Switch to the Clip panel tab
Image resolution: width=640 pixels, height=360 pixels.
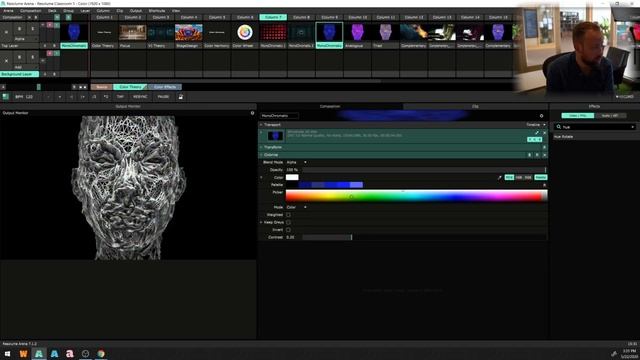click(475, 107)
